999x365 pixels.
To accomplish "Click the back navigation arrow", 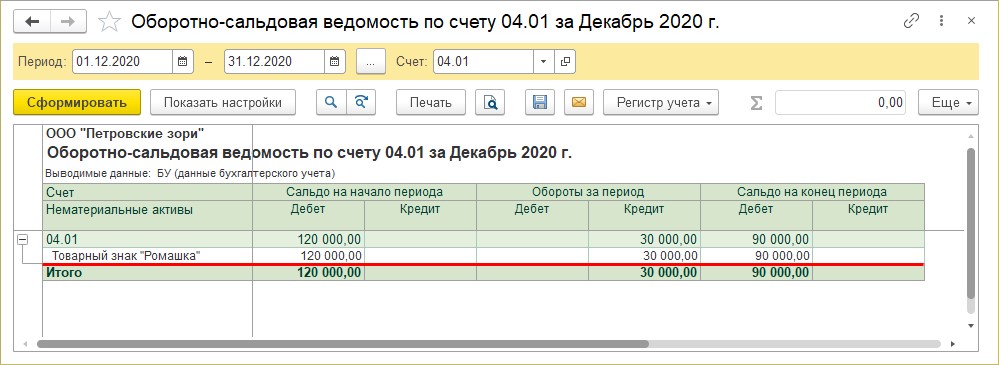I will coord(32,21).
